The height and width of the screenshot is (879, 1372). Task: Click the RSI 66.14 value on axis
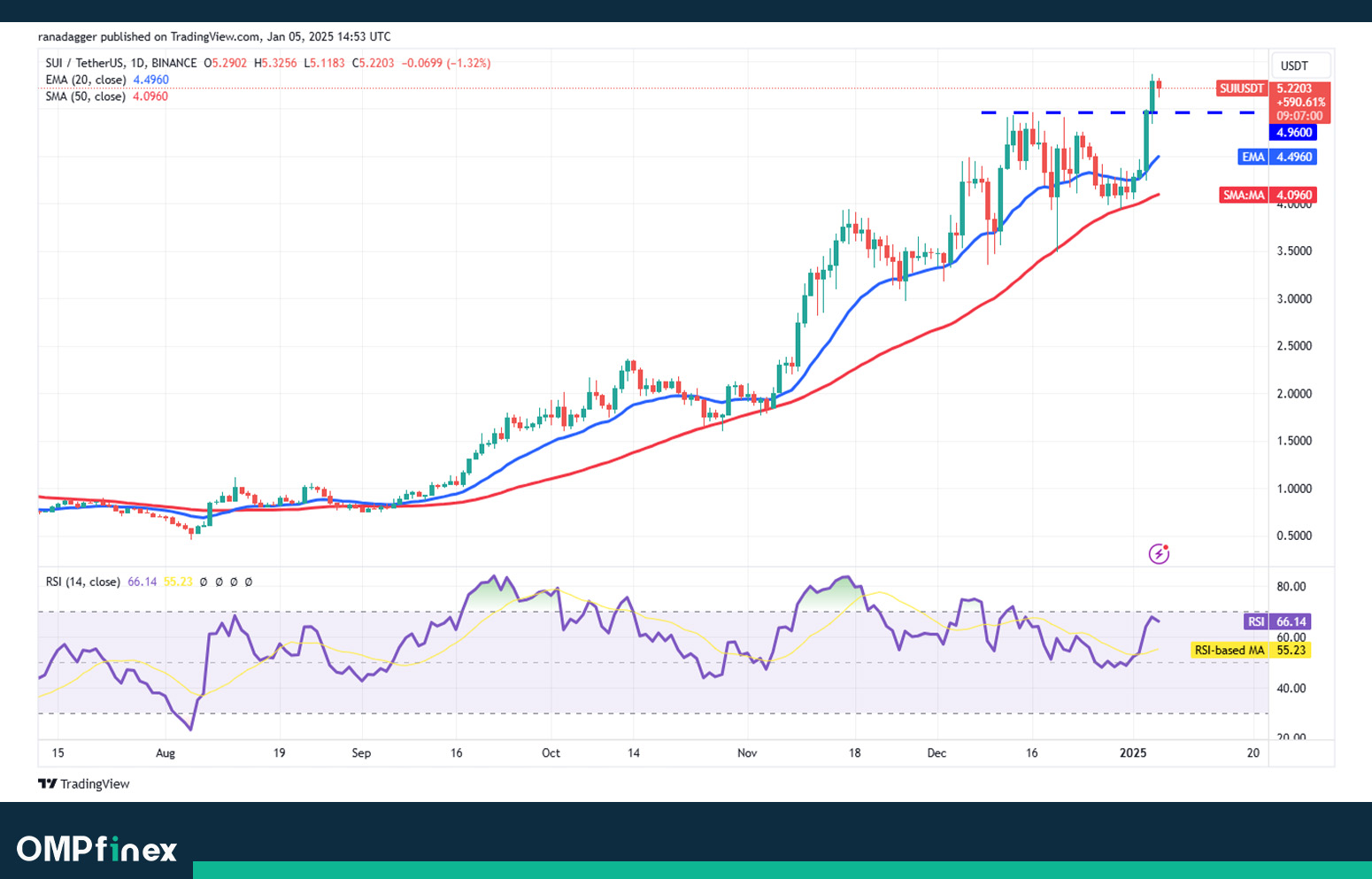(1291, 621)
